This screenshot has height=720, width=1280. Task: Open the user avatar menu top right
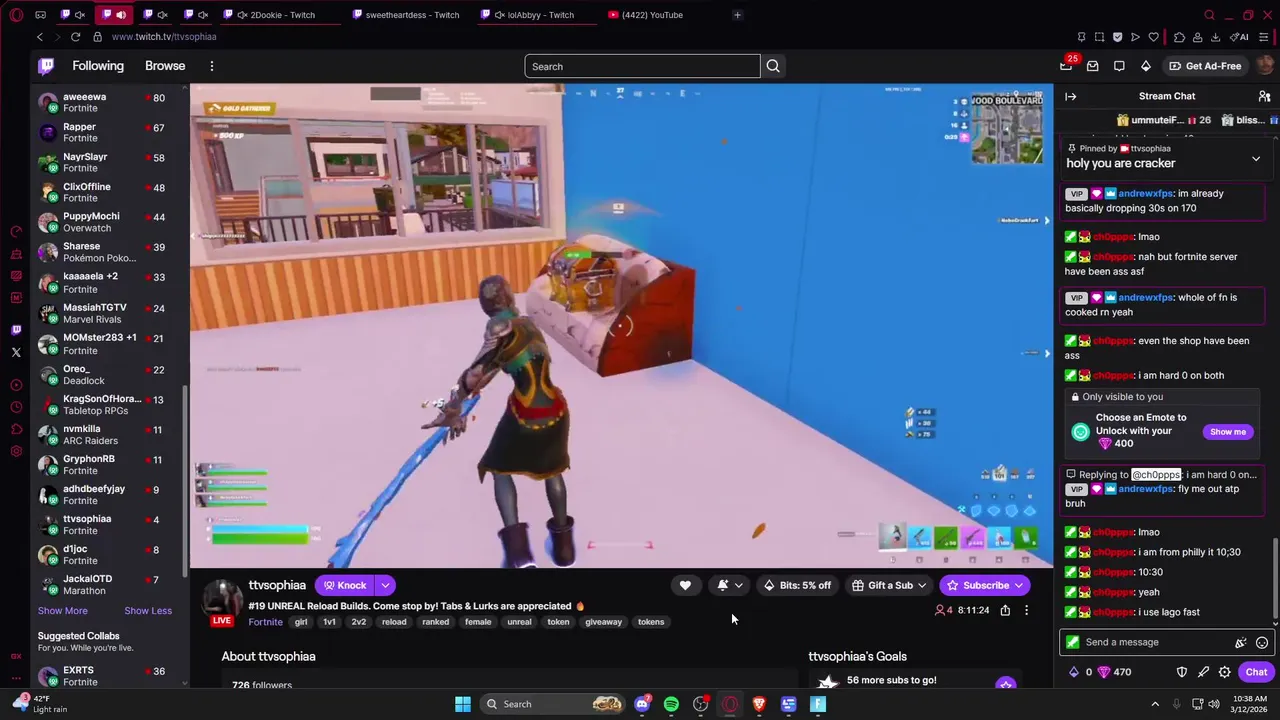[x=1264, y=66]
